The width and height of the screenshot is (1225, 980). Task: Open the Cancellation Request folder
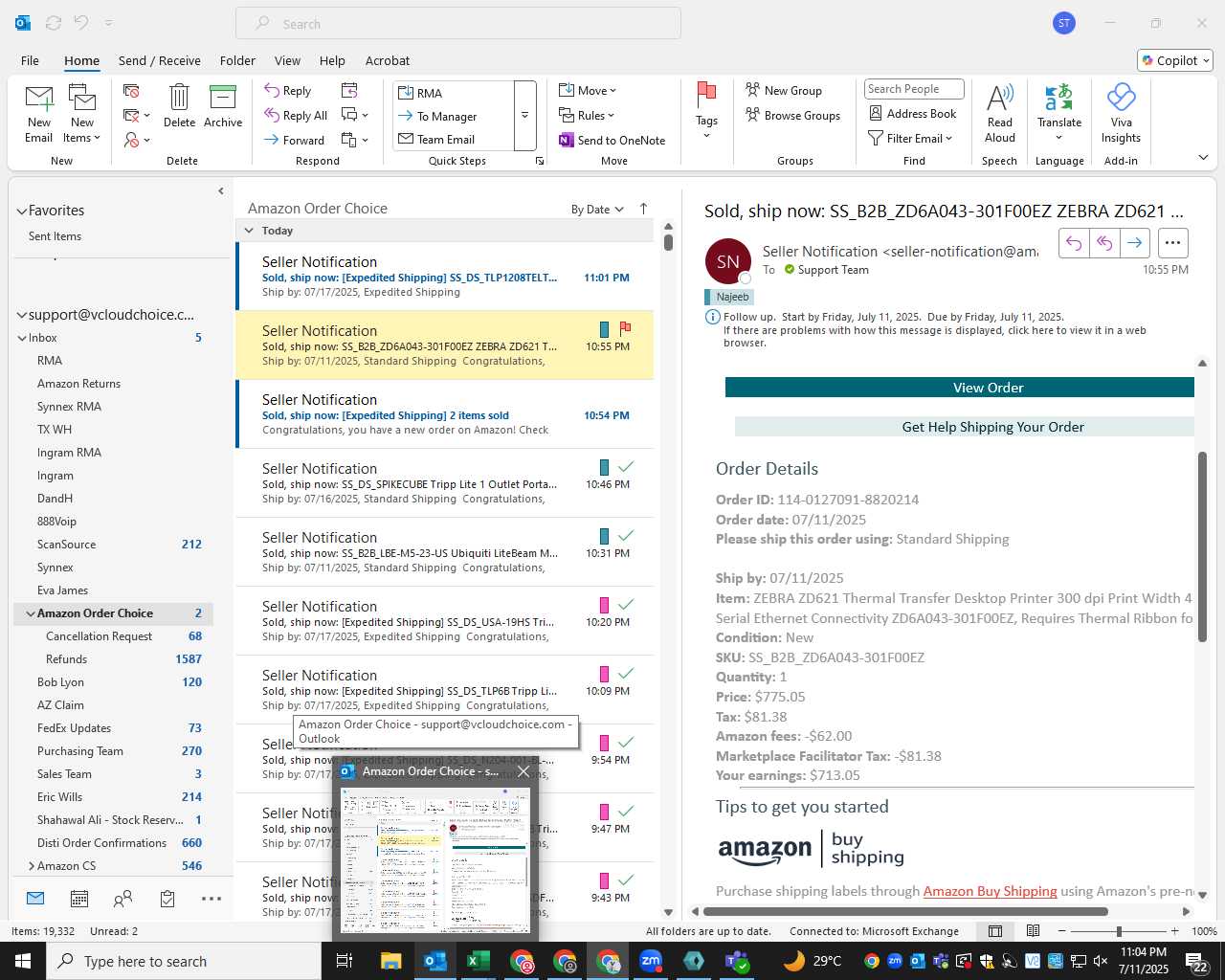click(99, 636)
